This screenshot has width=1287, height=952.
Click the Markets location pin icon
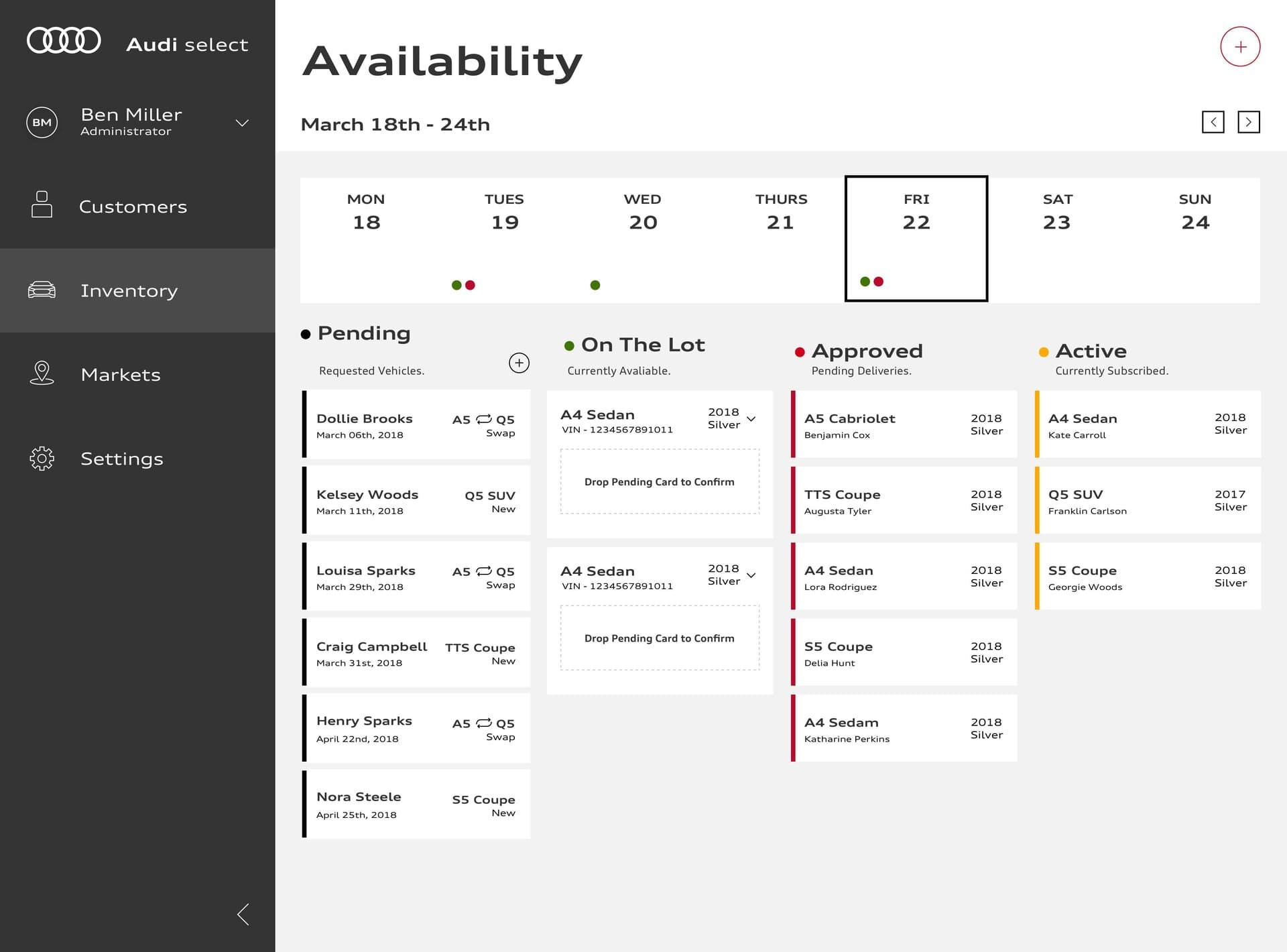pyautogui.click(x=42, y=374)
